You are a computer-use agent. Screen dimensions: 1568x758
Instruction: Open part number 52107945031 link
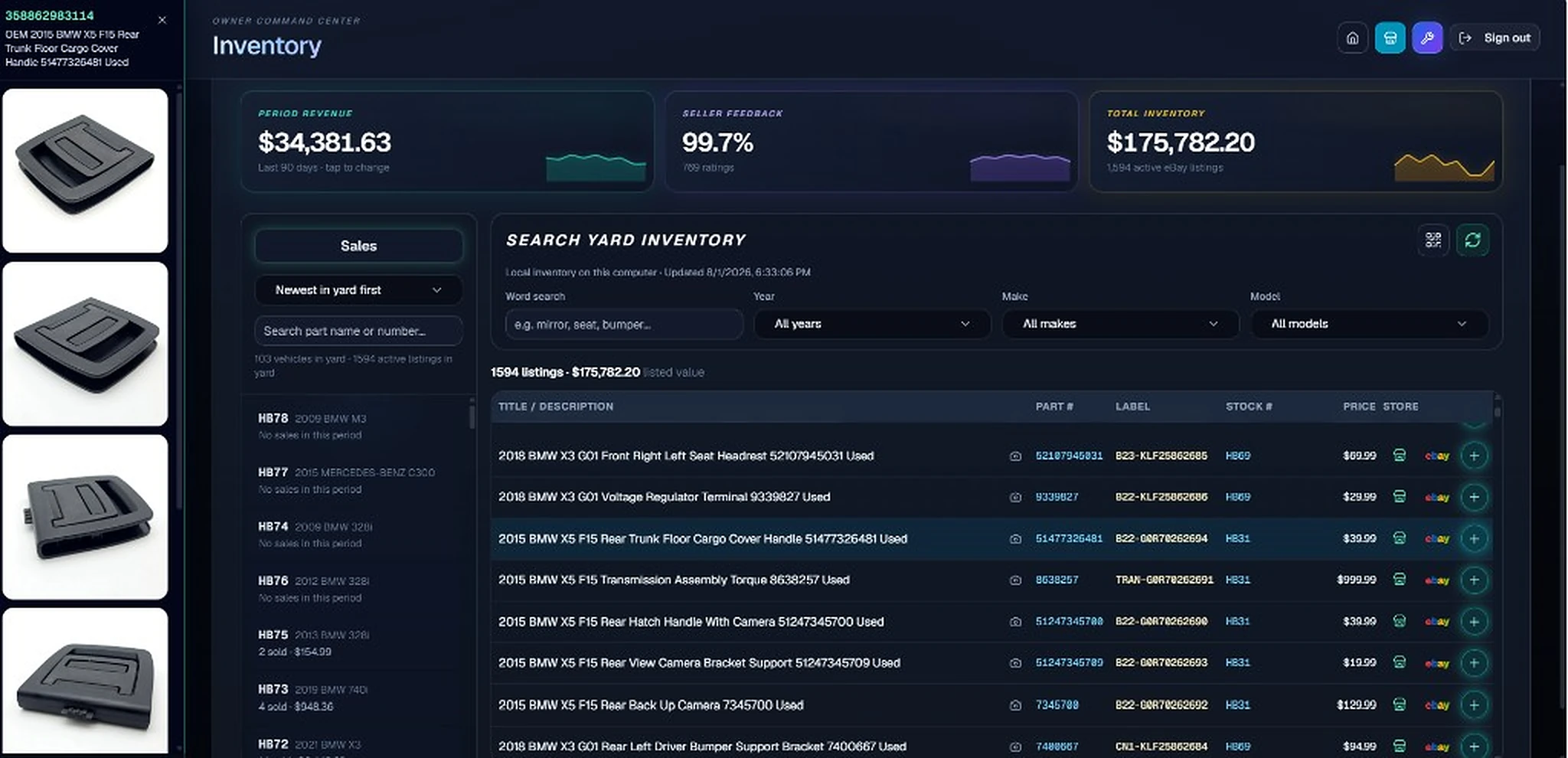tap(1069, 456)
